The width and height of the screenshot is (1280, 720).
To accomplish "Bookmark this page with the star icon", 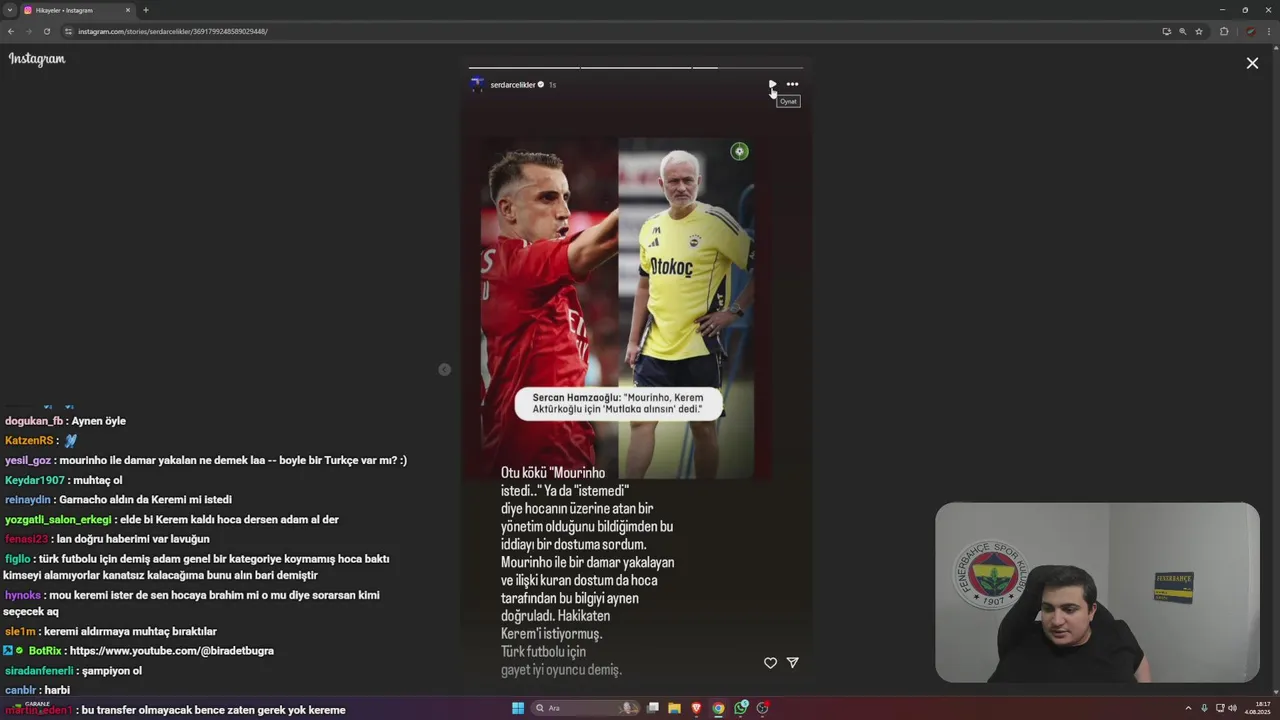I will [x=1199, y=31].
